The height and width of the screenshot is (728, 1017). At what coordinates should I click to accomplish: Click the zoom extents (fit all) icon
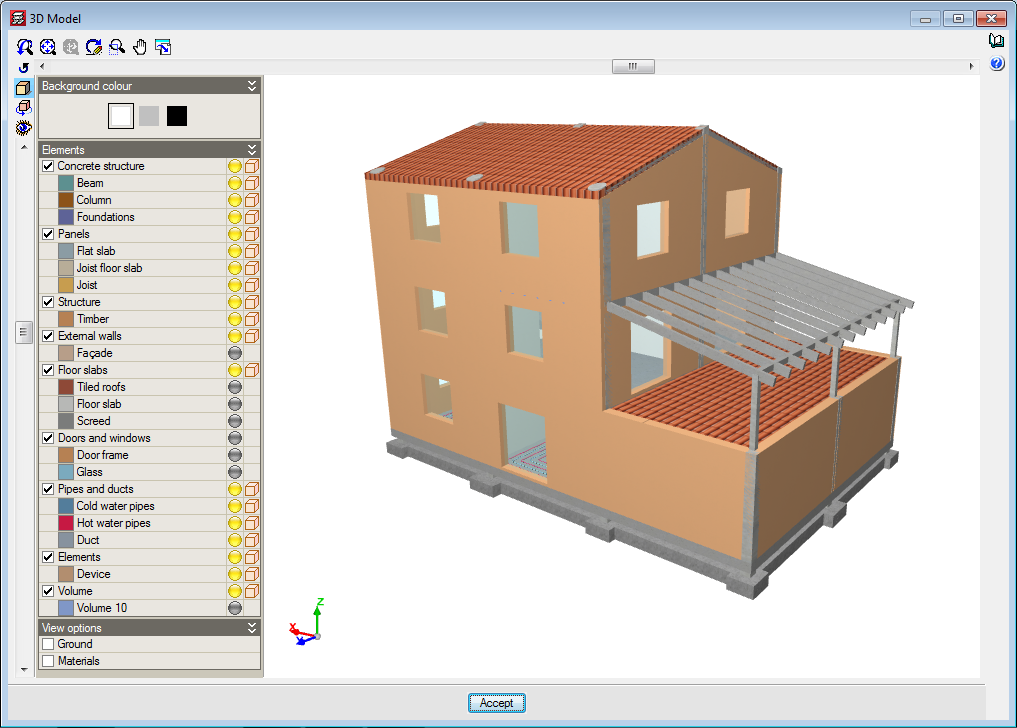(48, 46)
